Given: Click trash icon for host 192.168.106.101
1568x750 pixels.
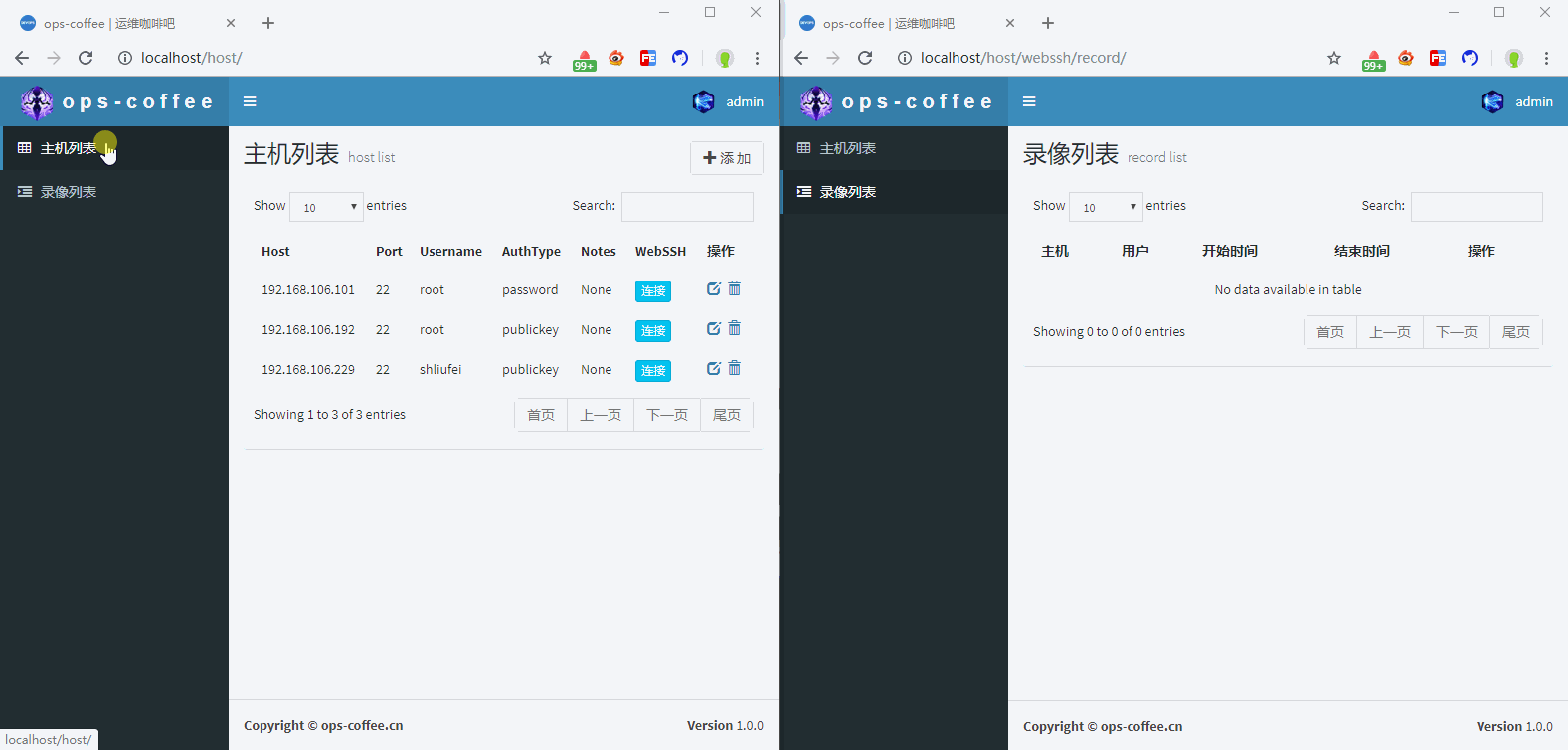Looking at the screenshot, I should point(735,288).
